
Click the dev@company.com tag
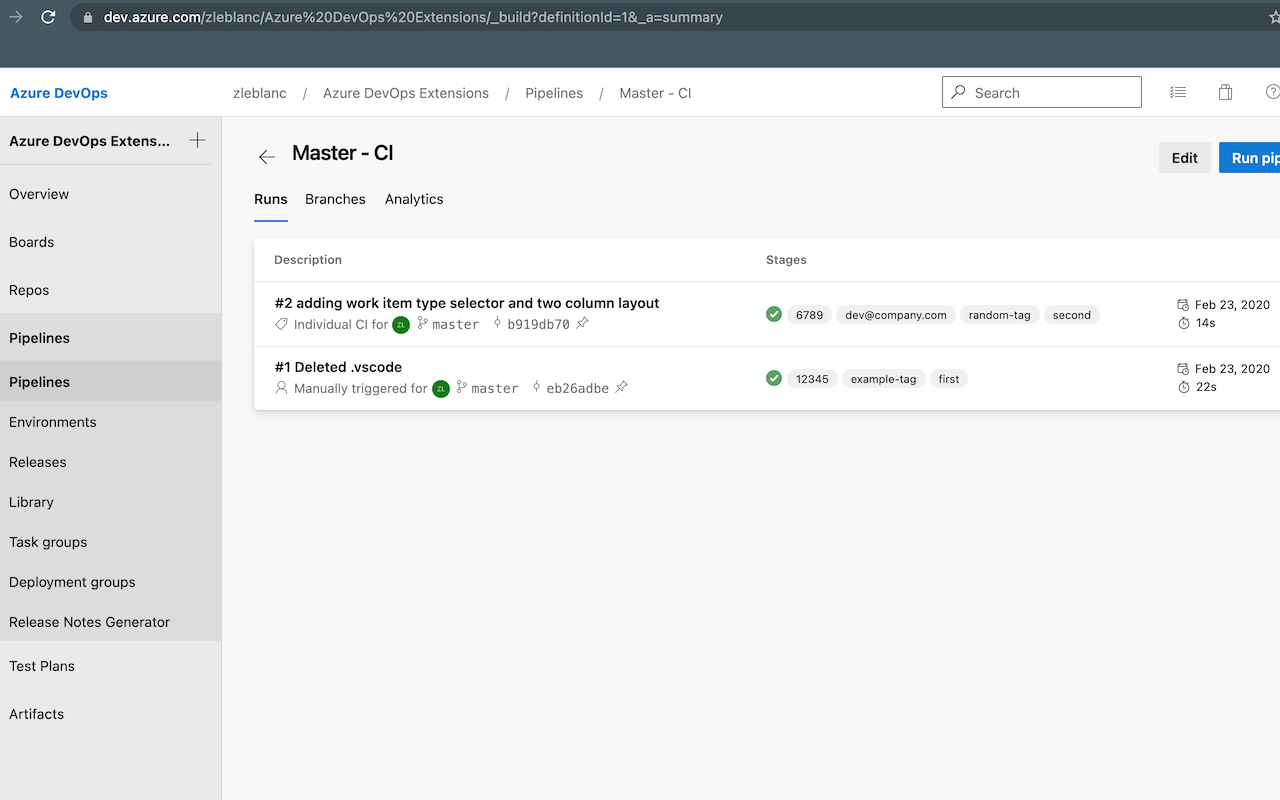pyautogui.click(x=896, y=315)
